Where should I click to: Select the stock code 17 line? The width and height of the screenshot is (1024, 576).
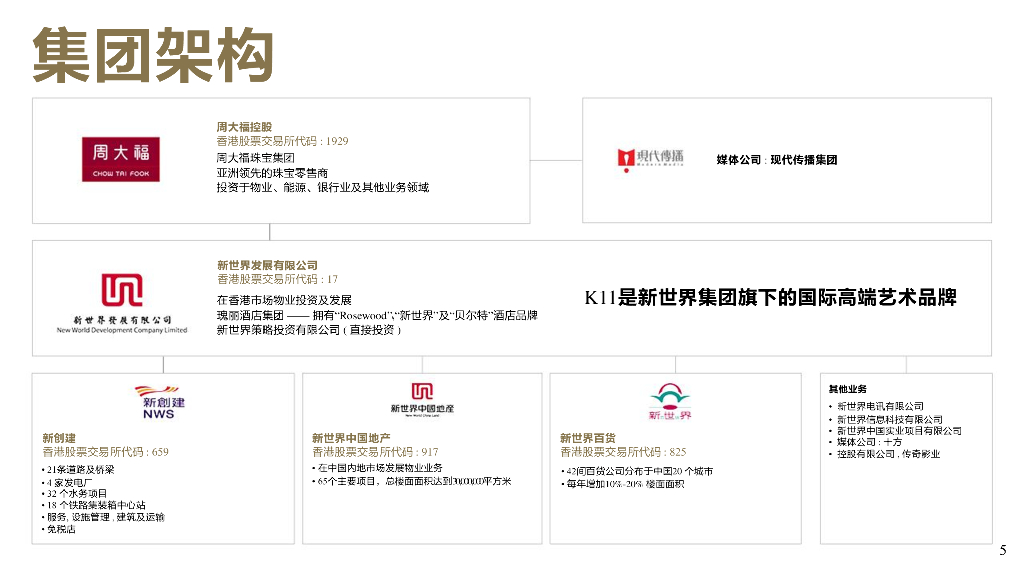[x=278, y=280]
